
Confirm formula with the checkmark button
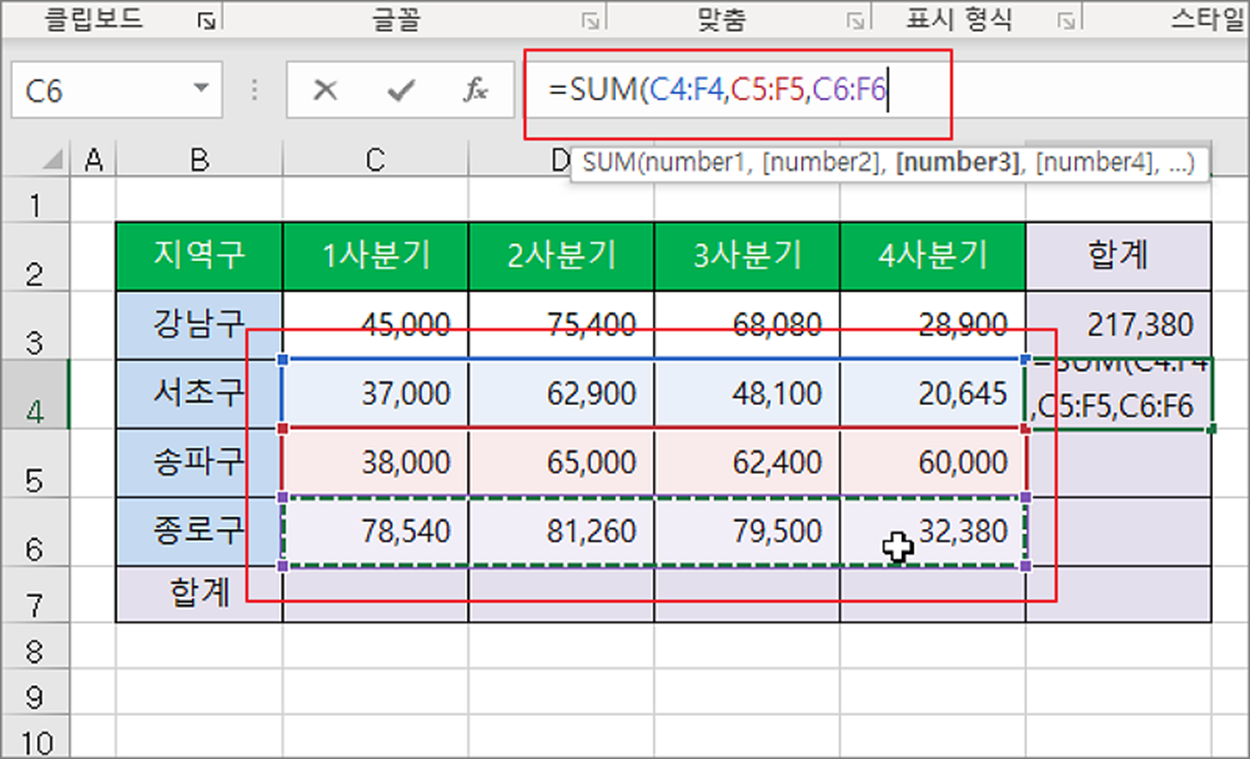point(401,91)
